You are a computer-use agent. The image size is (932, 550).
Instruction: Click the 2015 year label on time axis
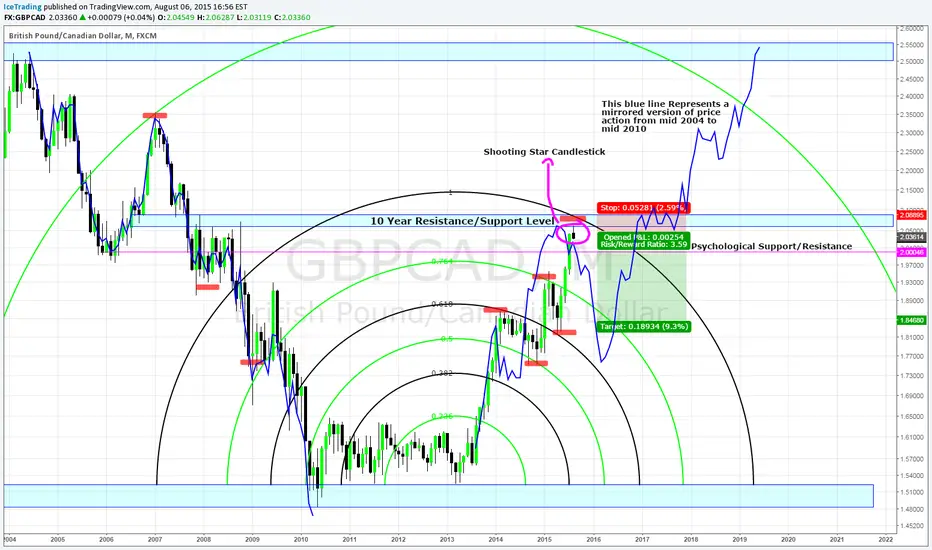544,539
